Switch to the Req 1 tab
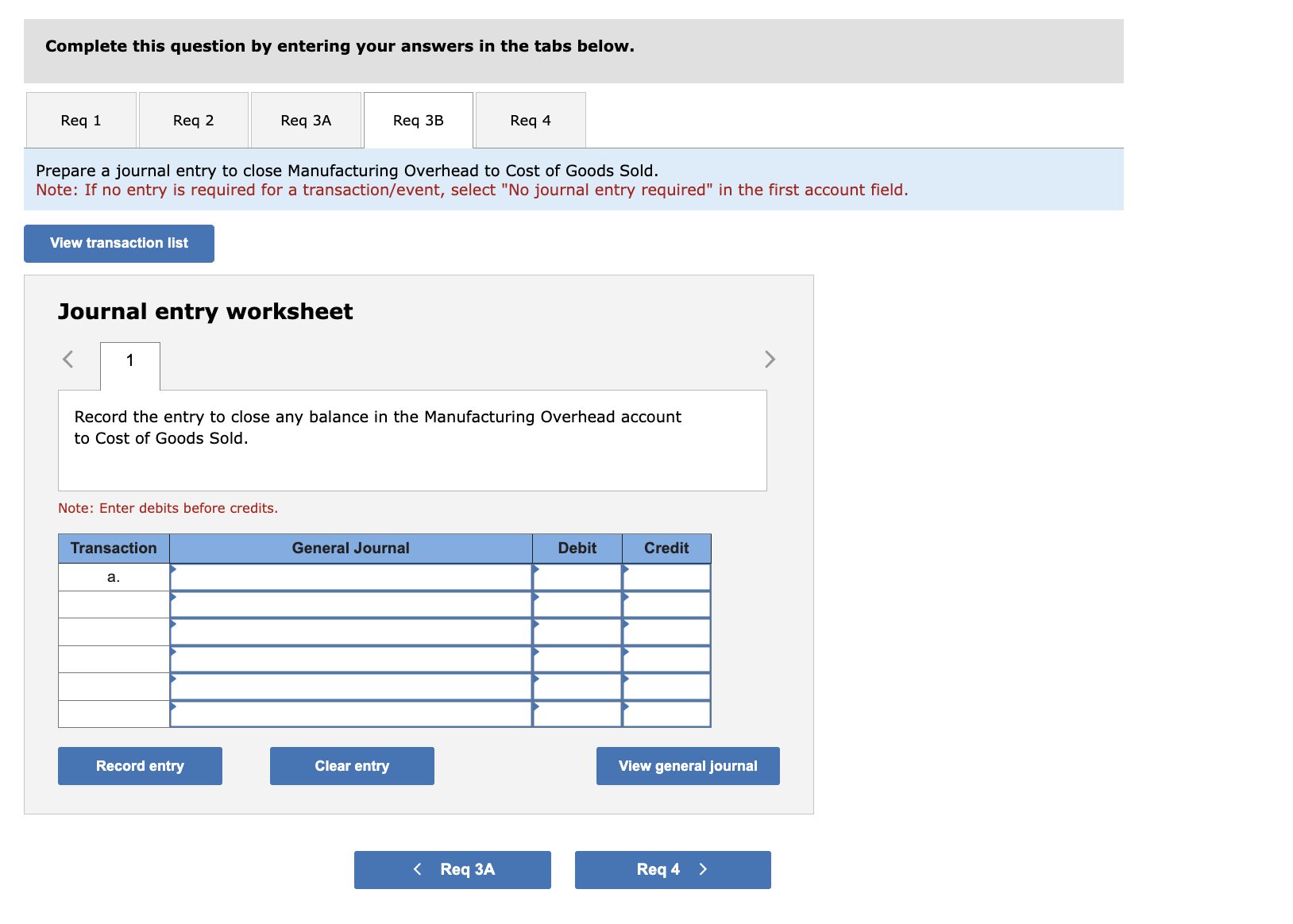Image resolution: width=1293 pixels, height=924 pixels. [x=79, y=120]
